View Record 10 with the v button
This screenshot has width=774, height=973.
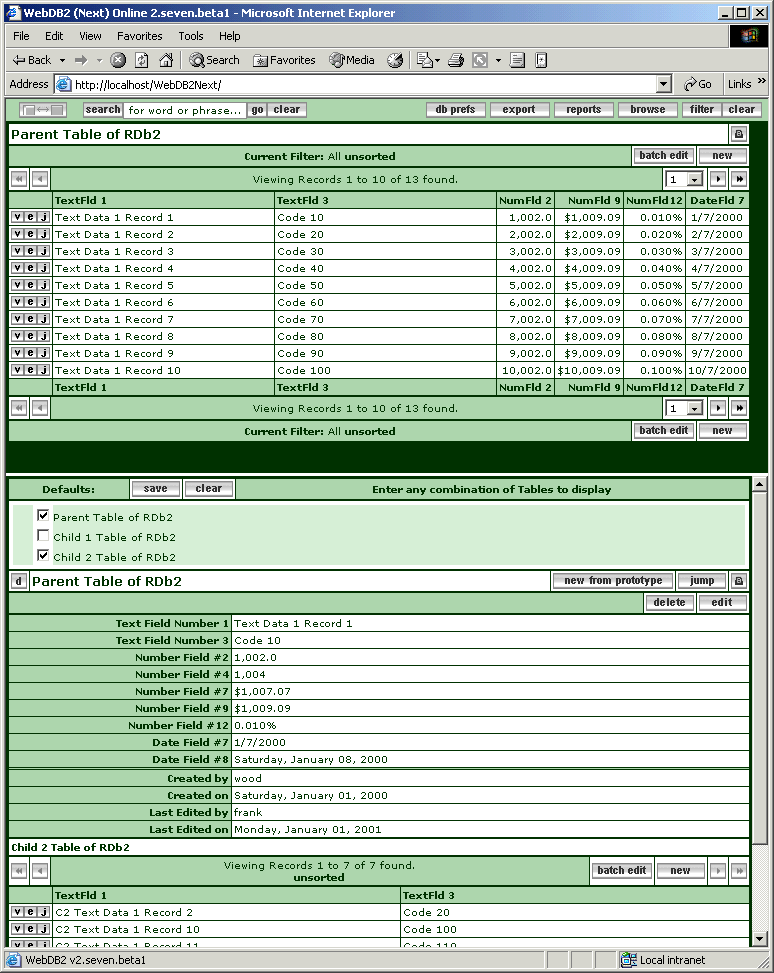(x=17, y=370)
